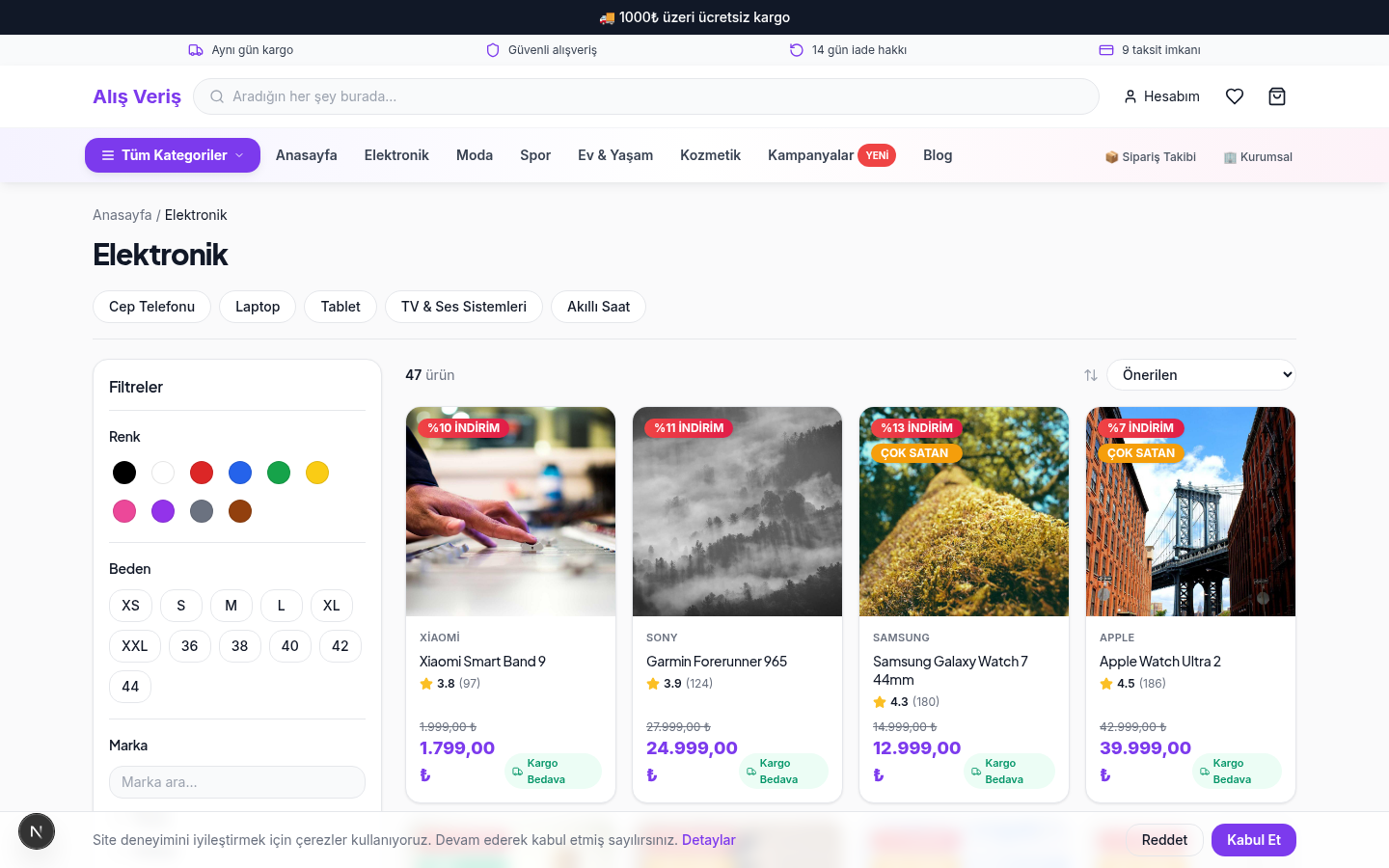Accept cookies with Kabul Et
The height and width of the screenshot is (868, 1389).
(1254, 840)
